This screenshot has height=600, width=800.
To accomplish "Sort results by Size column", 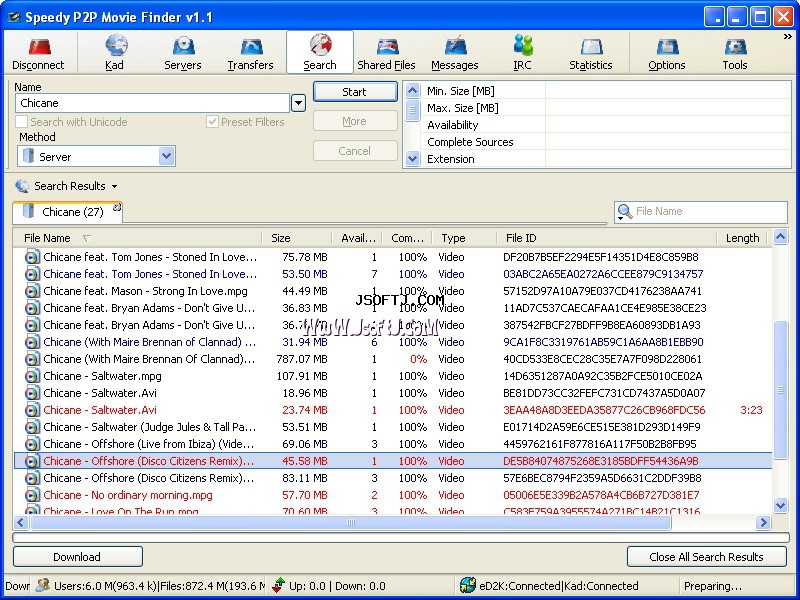I will click(296, 238).
